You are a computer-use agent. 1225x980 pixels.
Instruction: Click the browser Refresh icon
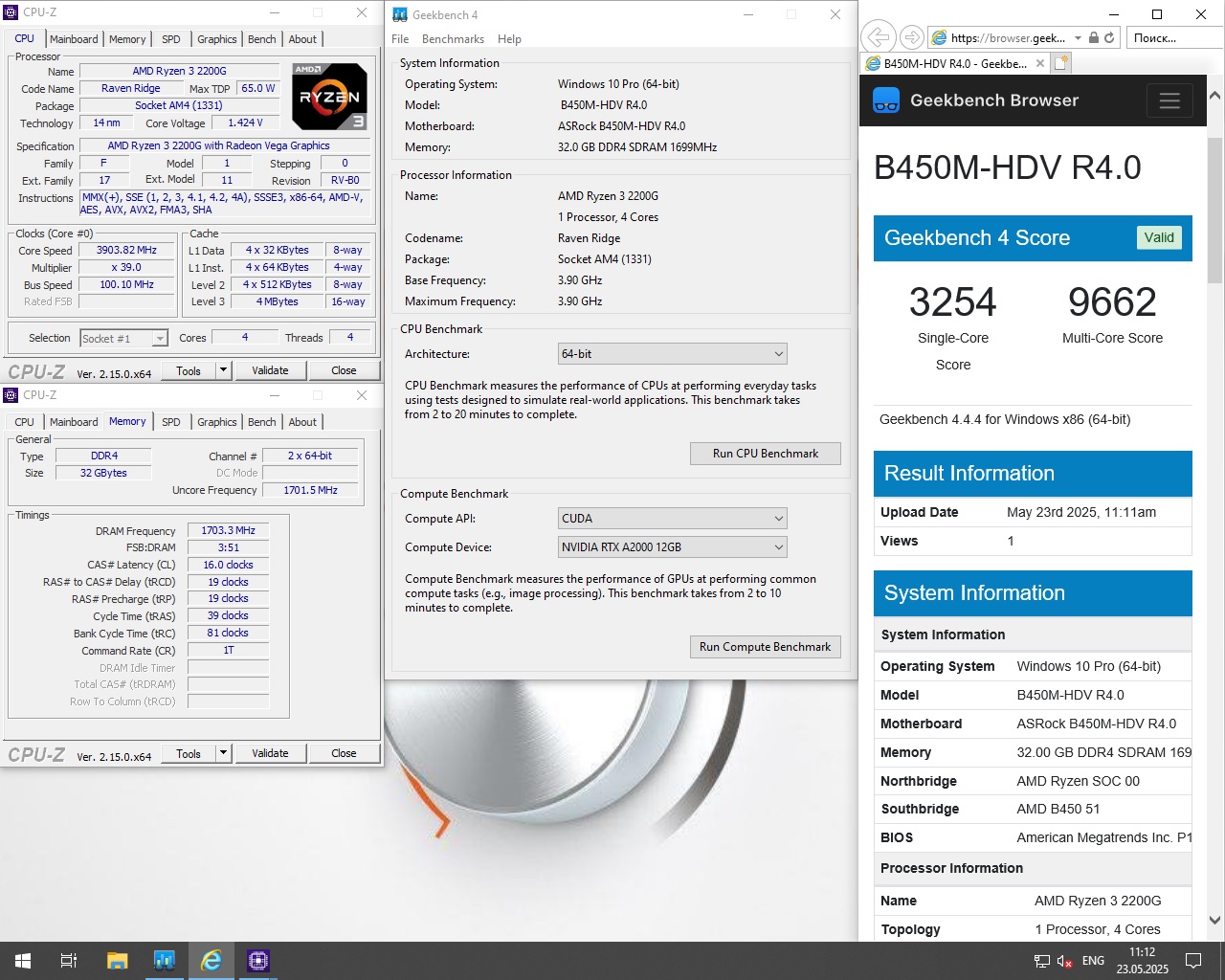pyautogui.click(x=1109, y=37)
